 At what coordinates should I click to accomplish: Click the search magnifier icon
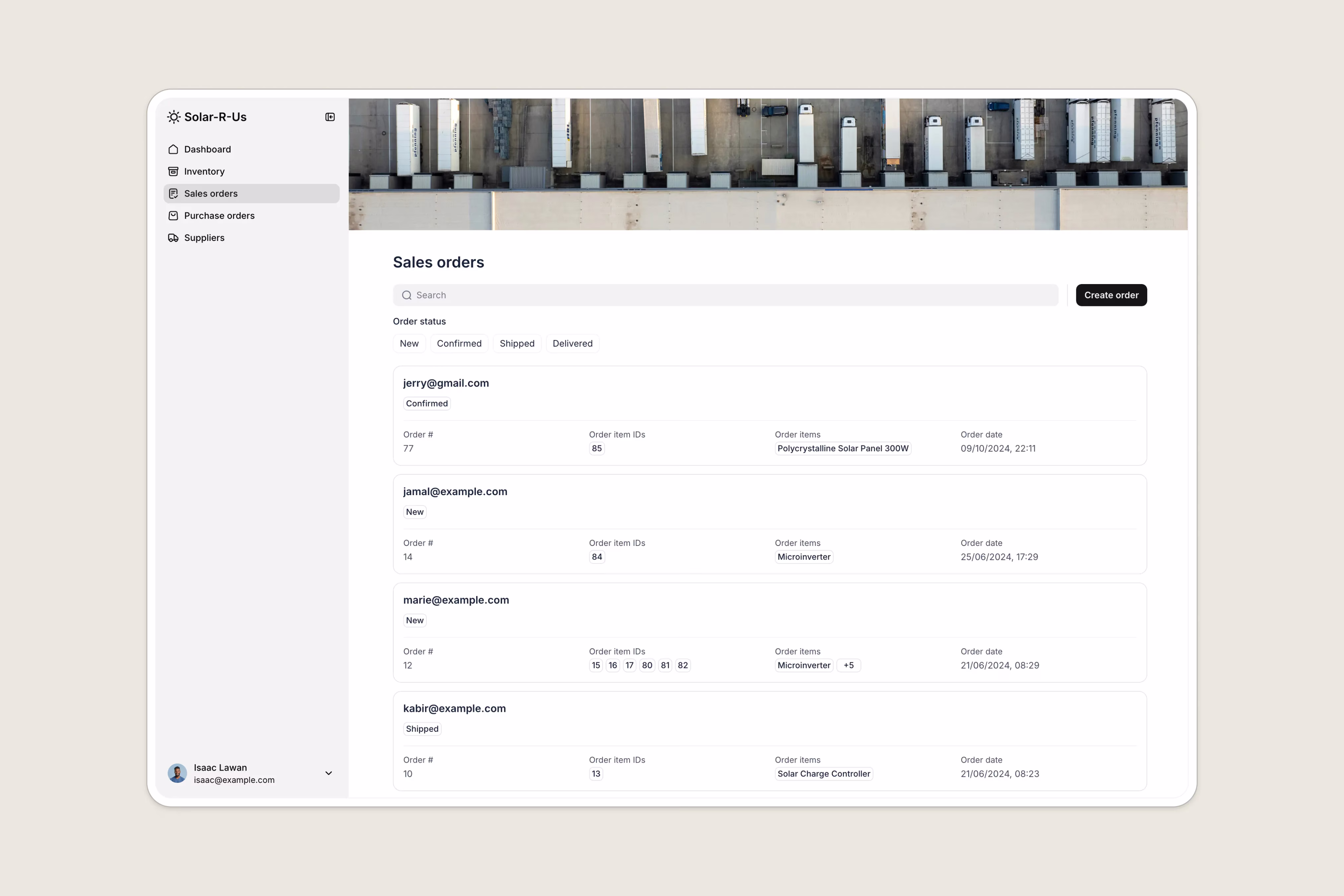406,295
